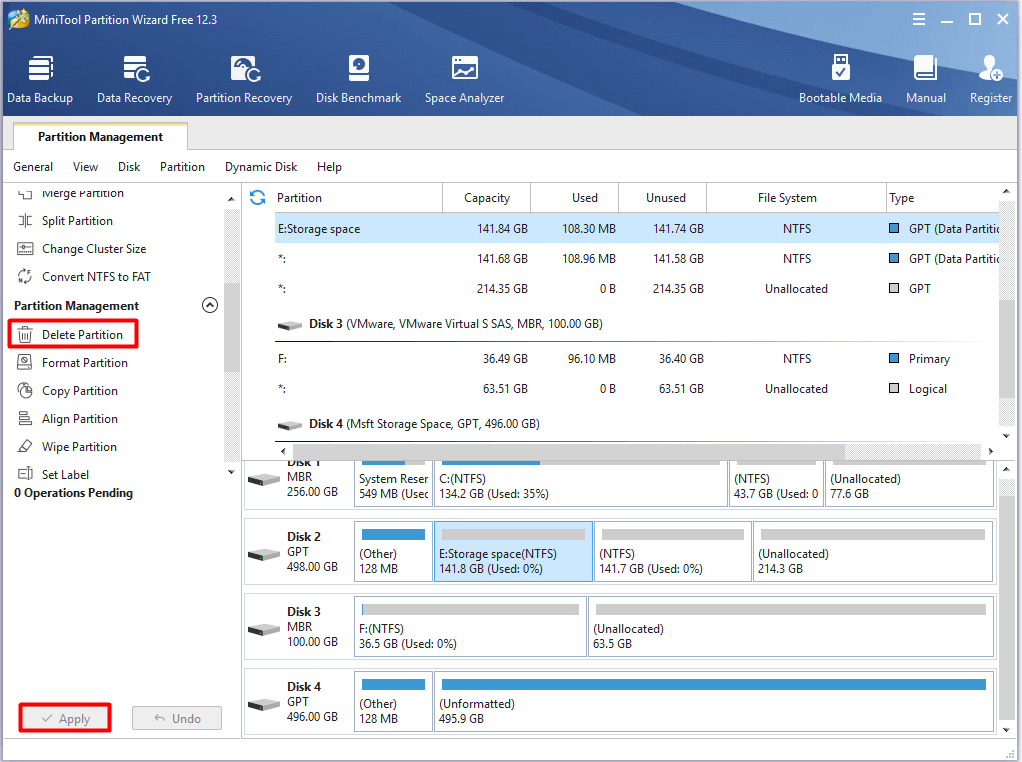Choose Format Partition from the sidebar
Screen dimensions: 1022x762
(x=84, y=362)
